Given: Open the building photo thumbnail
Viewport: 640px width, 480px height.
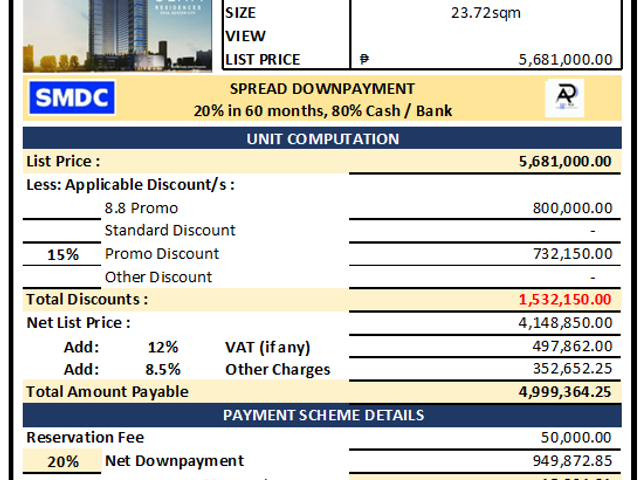Looking at the screenshot, I should click(117, 36).
